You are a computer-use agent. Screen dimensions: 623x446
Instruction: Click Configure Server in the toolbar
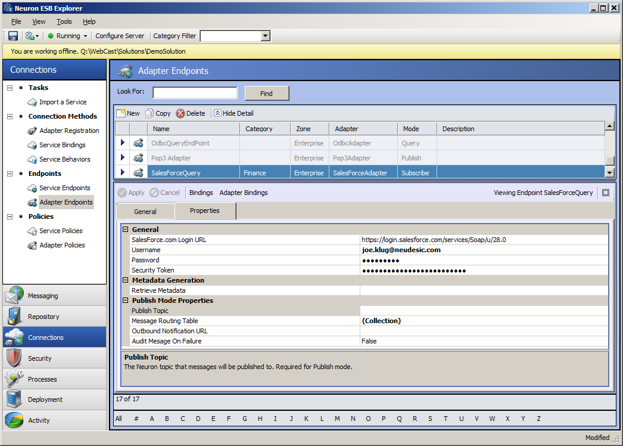(119, 36)
